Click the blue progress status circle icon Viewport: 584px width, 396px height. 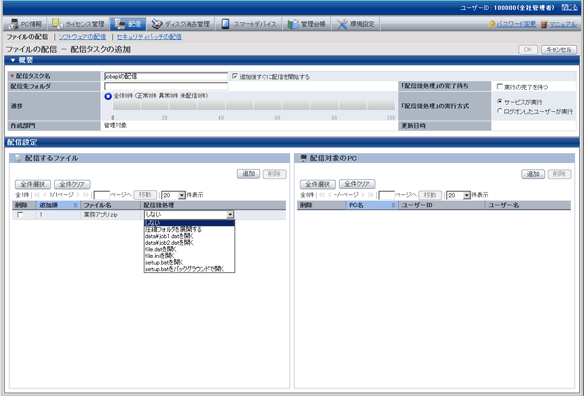(x=108, y=96)
